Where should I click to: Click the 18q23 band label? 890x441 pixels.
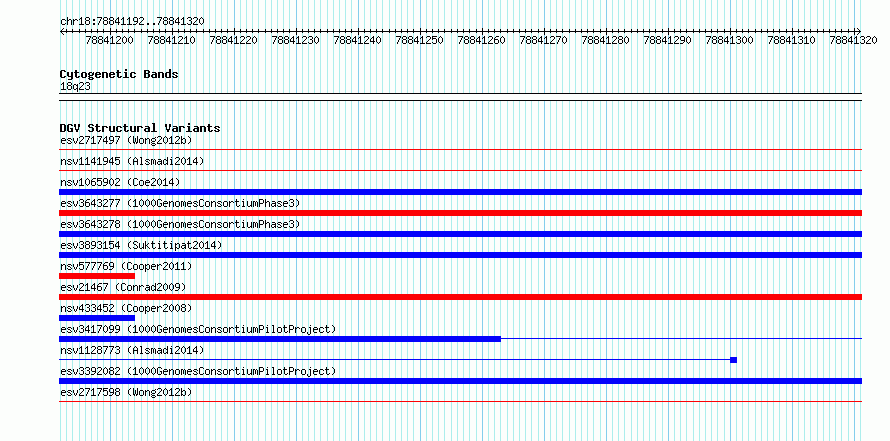(75, 87)
